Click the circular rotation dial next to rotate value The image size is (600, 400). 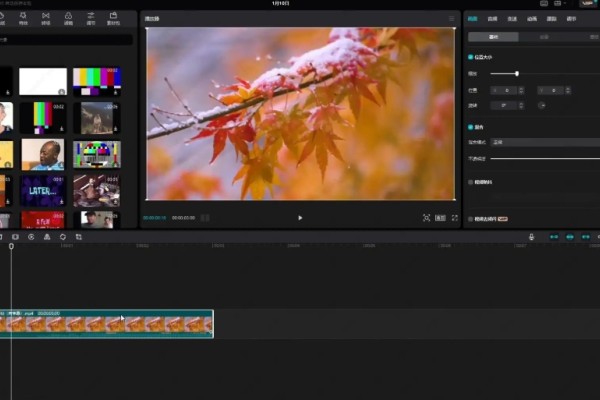[541, 105]
